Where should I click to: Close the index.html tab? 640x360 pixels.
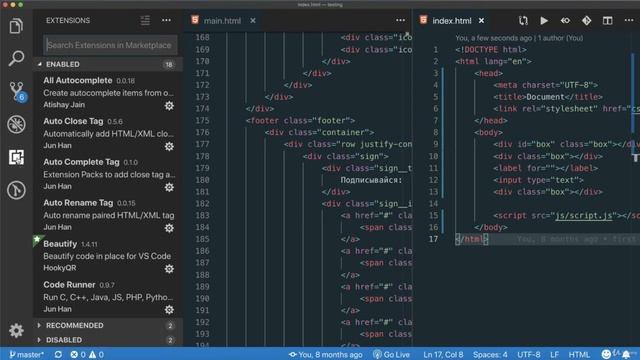pos(481,20)
